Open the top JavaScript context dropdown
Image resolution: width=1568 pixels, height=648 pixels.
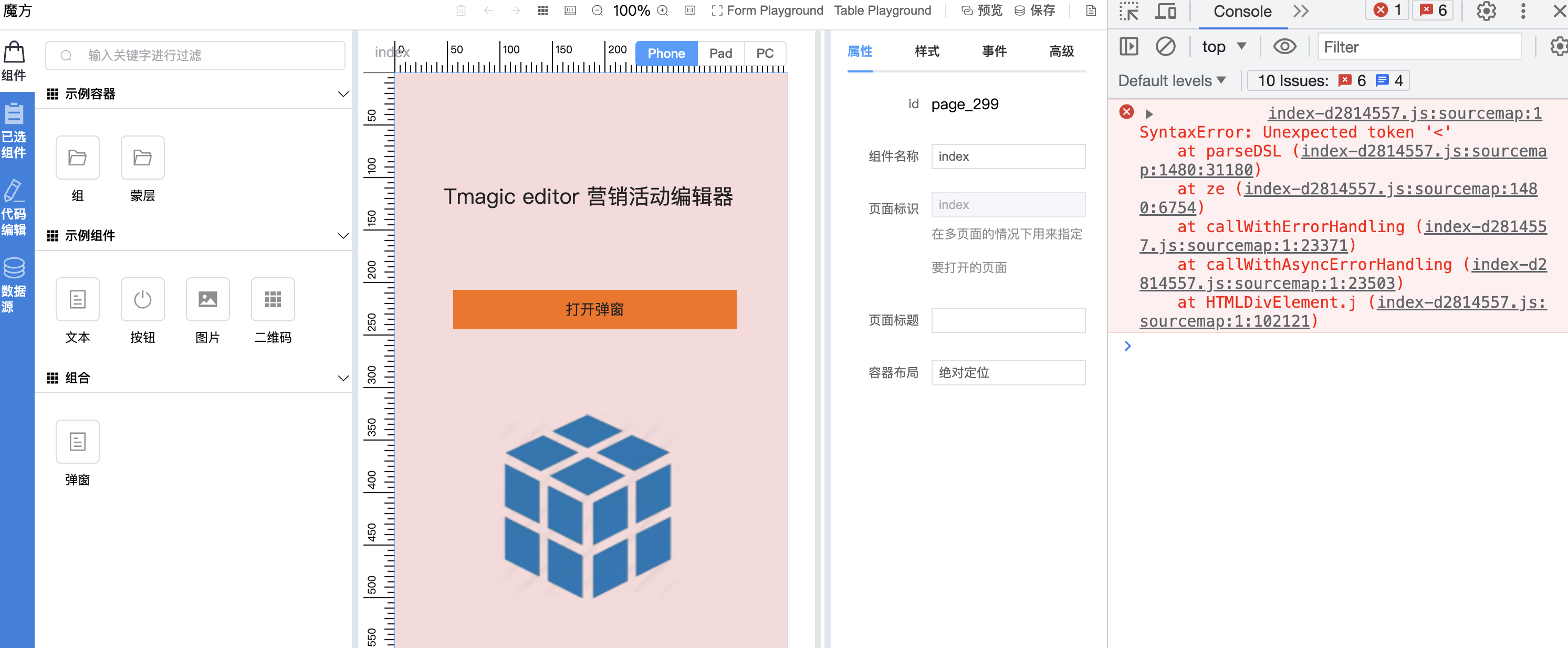(x=1224, y=47)
